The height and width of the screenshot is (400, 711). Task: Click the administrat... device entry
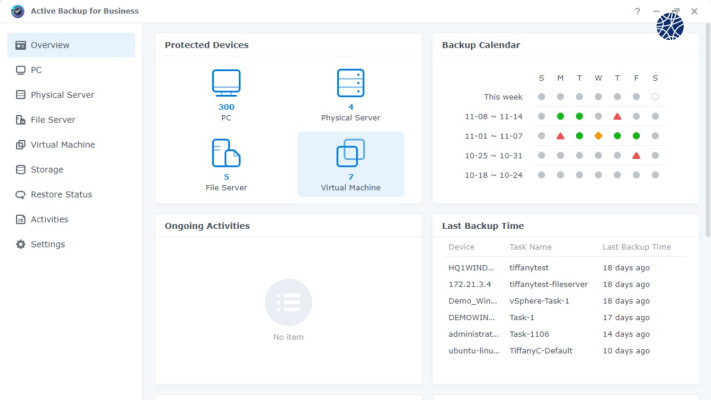pyautogui.click(x=473, y=334)
